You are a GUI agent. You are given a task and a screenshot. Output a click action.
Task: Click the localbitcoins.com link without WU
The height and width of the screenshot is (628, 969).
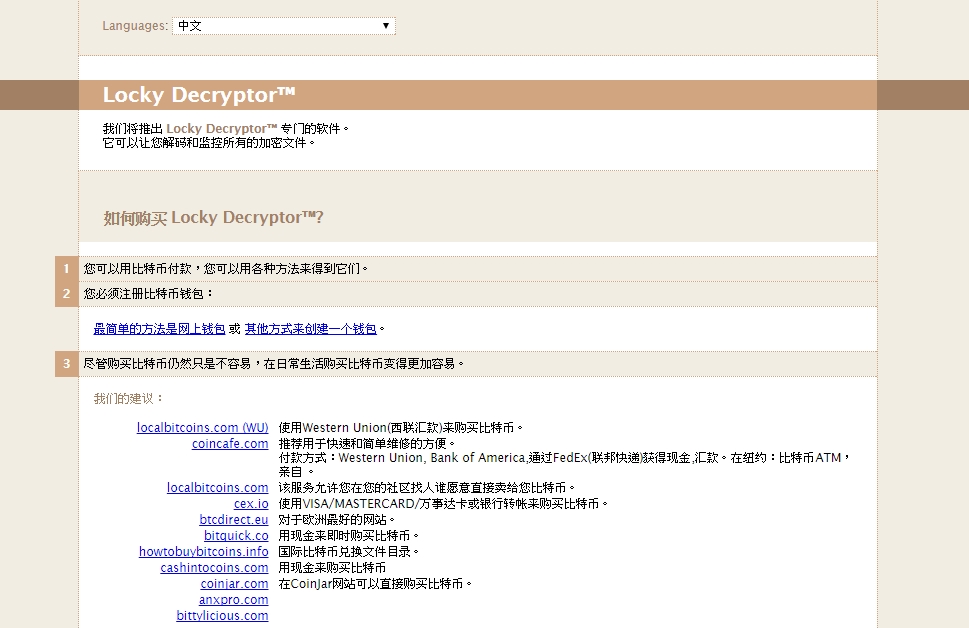pos(217,488)
